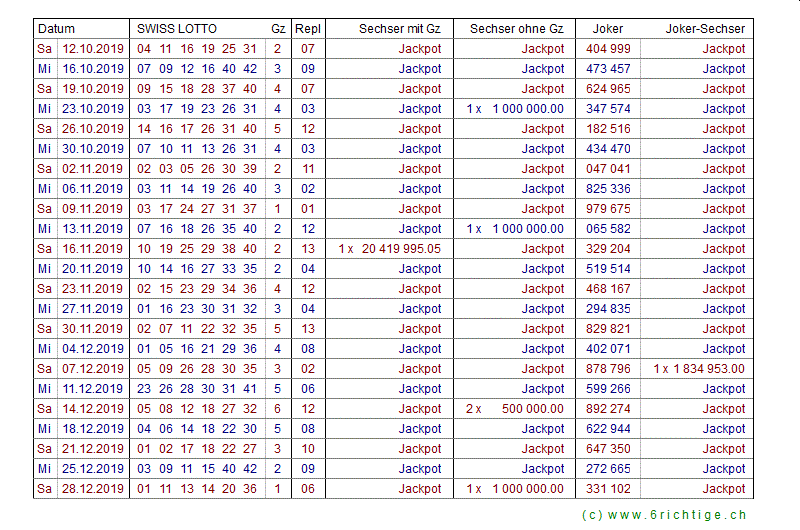800x530 pixels.
Task: Select the Repl column header
Action: [308, 29]
